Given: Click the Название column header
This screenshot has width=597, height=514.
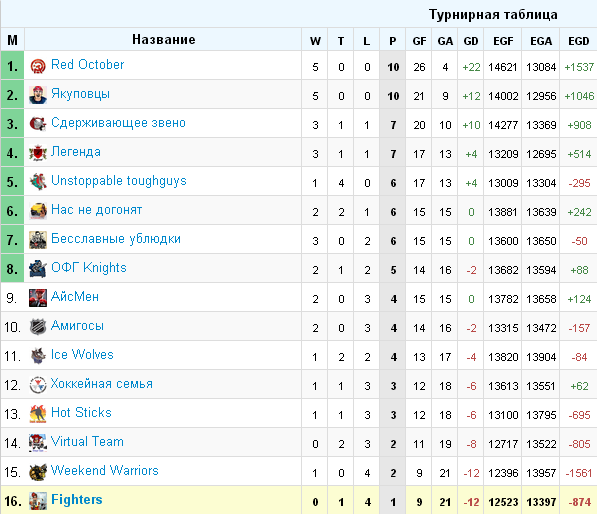Looking at the screenshot, I should pyautogui.click(x=163, y=40).
